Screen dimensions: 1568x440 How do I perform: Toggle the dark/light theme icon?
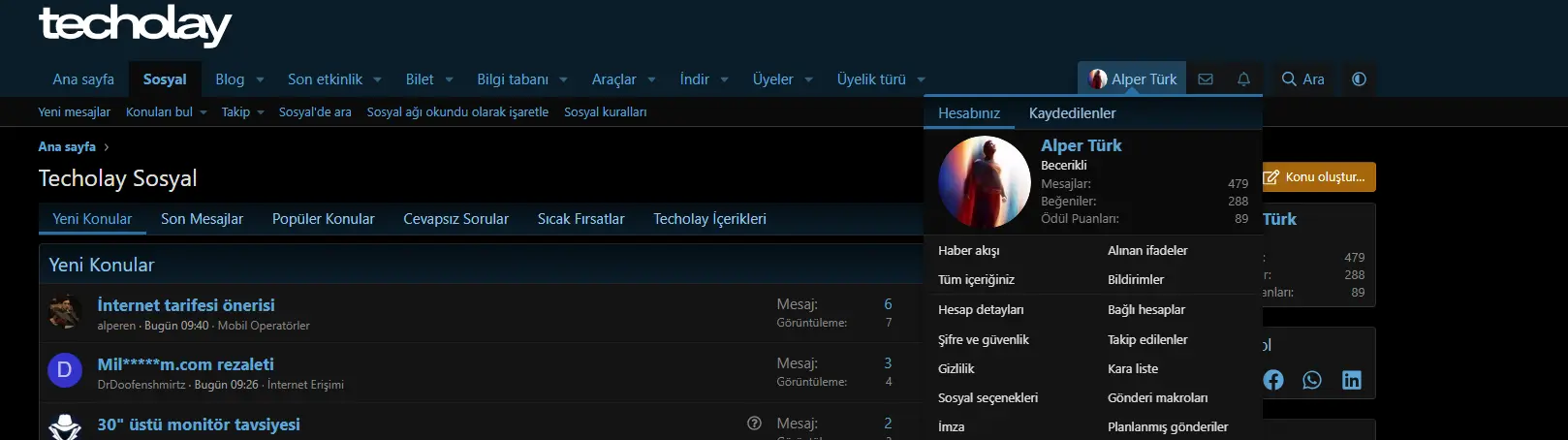[1359, 79]
